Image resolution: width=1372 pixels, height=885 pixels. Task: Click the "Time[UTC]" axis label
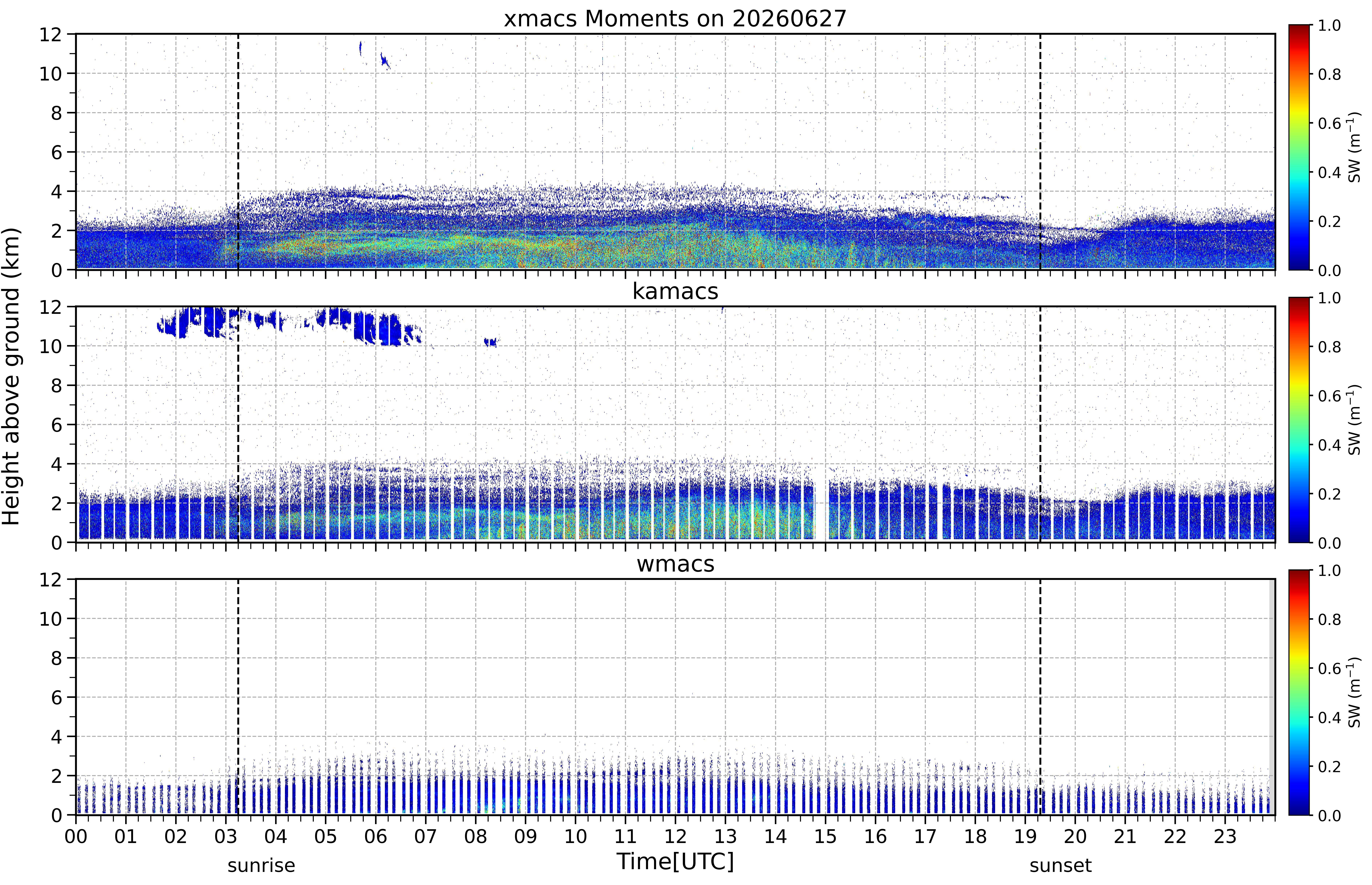tap(675, 861)
